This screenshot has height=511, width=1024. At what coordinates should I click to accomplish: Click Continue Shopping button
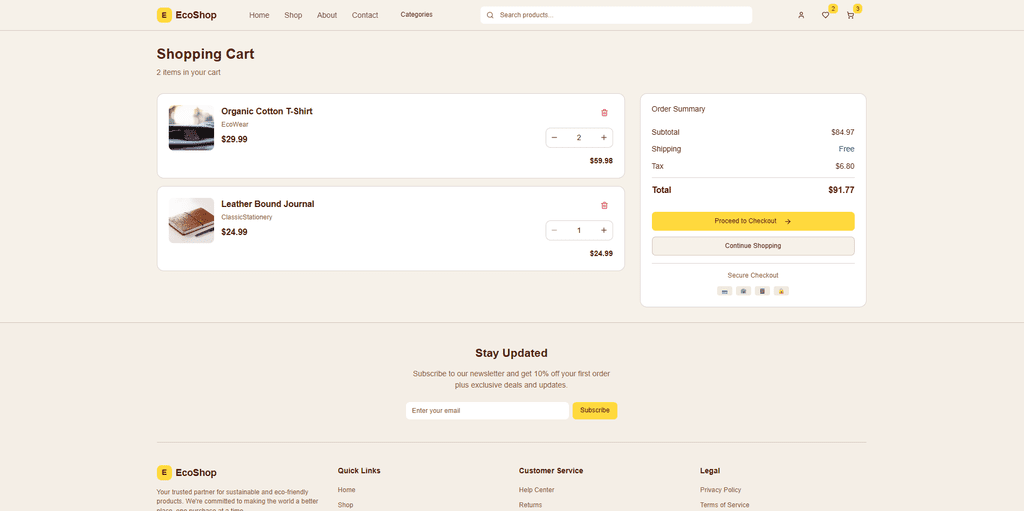click(x=753, y=246)
